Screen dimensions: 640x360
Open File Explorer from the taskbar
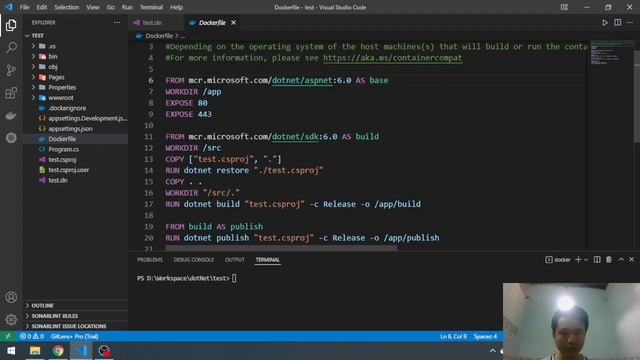click(x=35, y=351)
